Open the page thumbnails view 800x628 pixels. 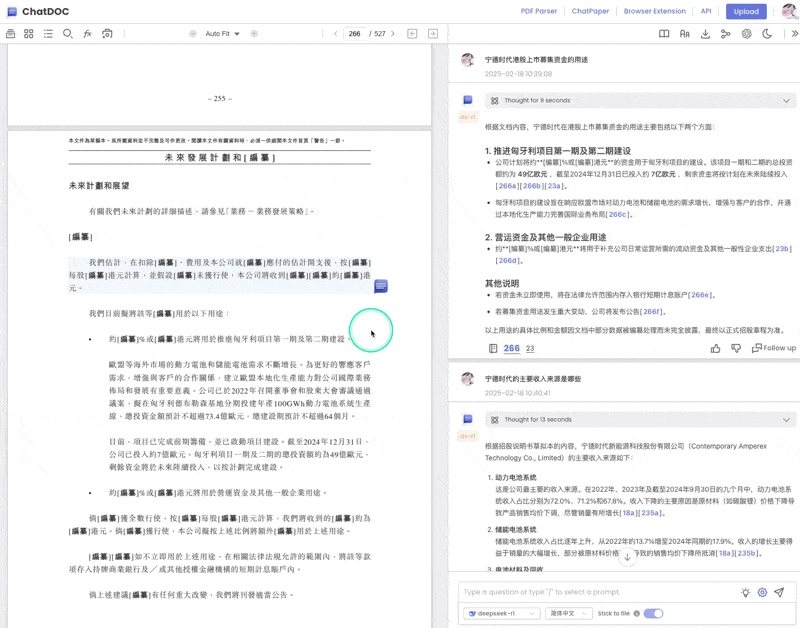point(28,33)
